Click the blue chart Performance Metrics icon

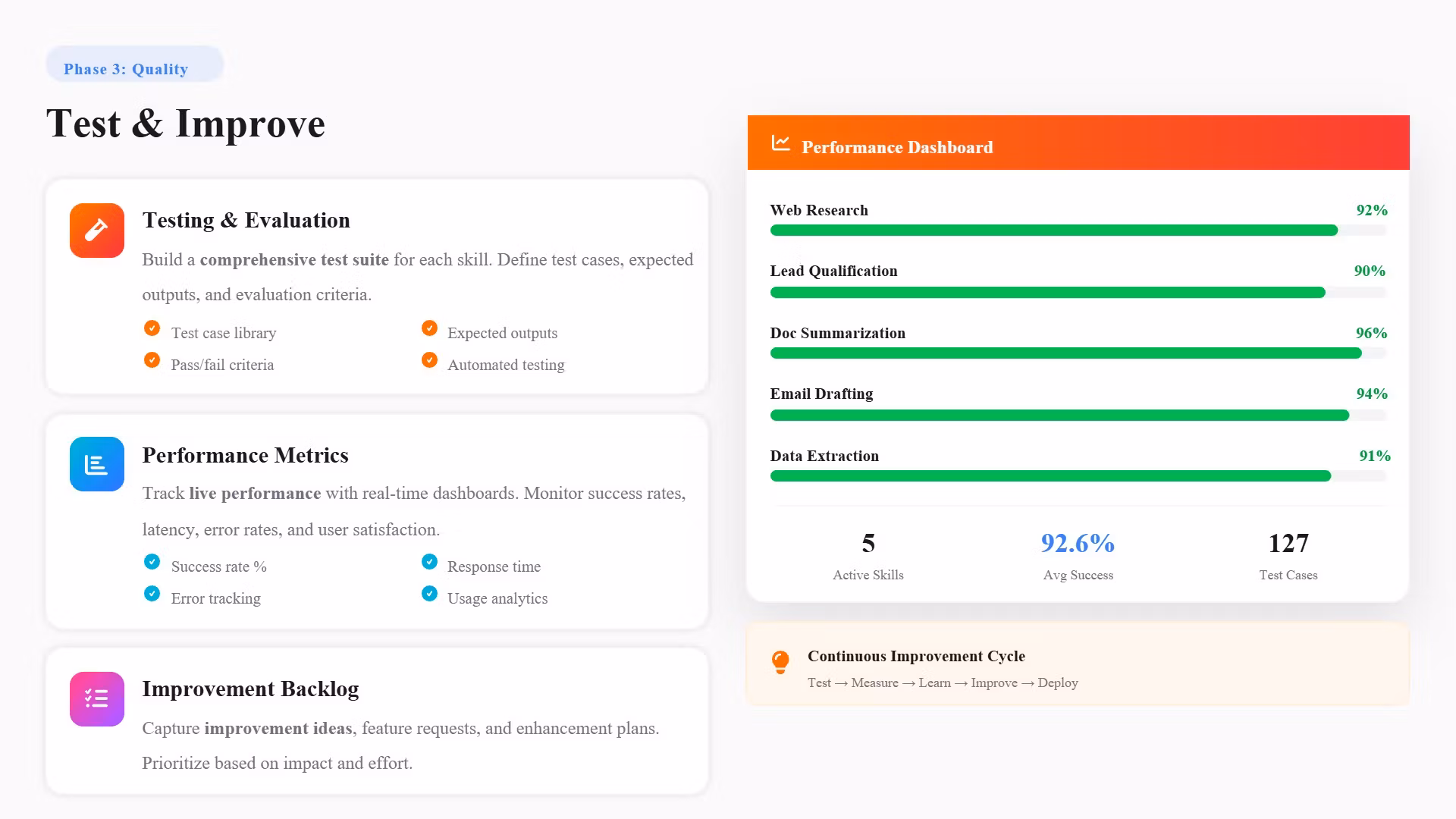click(97, 464)
